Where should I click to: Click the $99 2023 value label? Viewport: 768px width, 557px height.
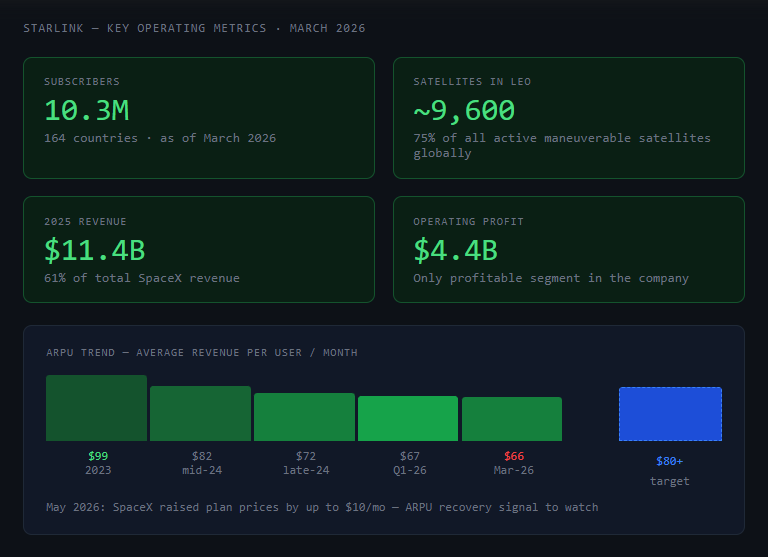click(x=98, y=456)
